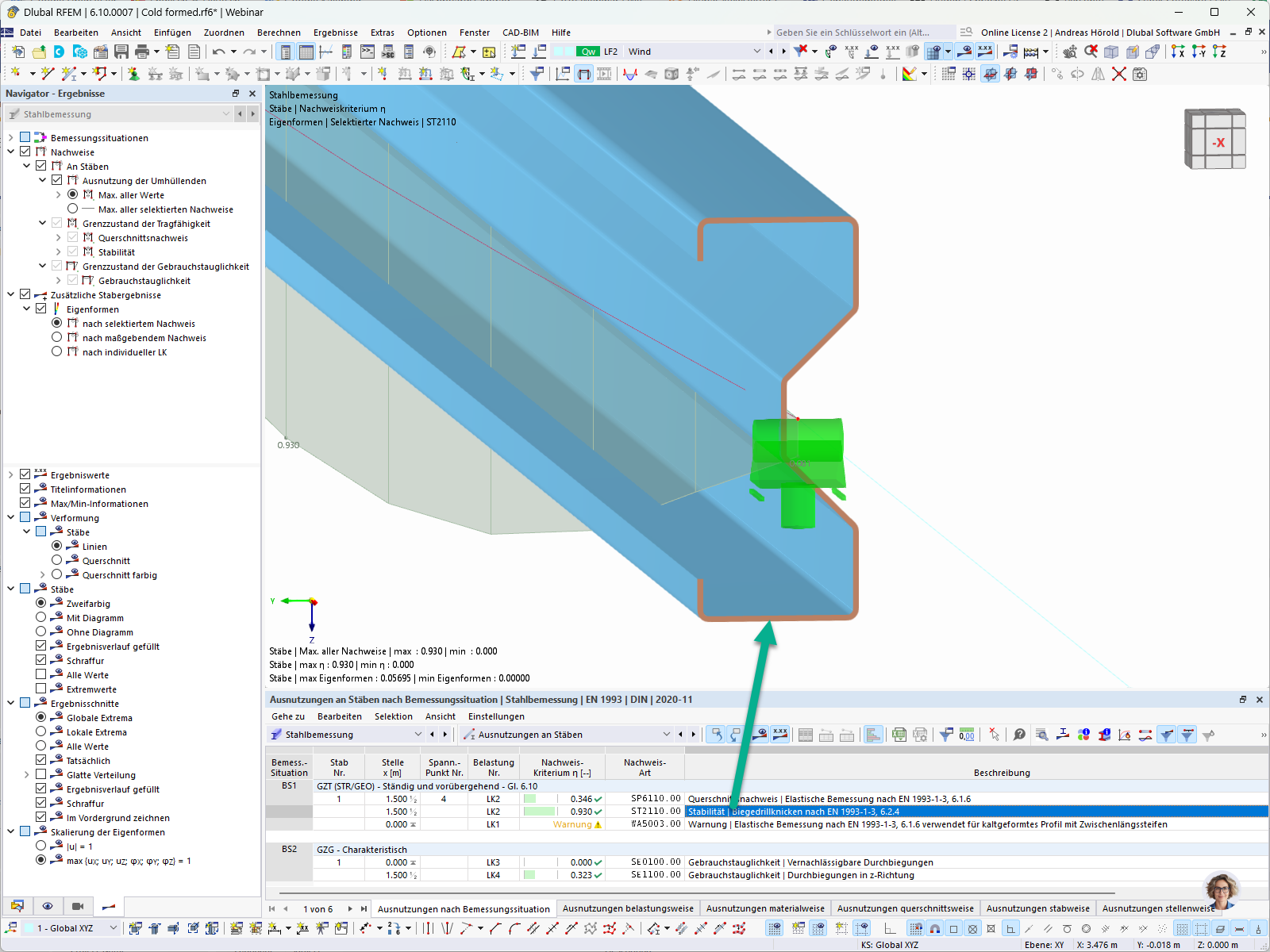This screenshot has width=1270, height=952.
Task: Click the green utilization bar for 0.346
Action: [529, 799]
